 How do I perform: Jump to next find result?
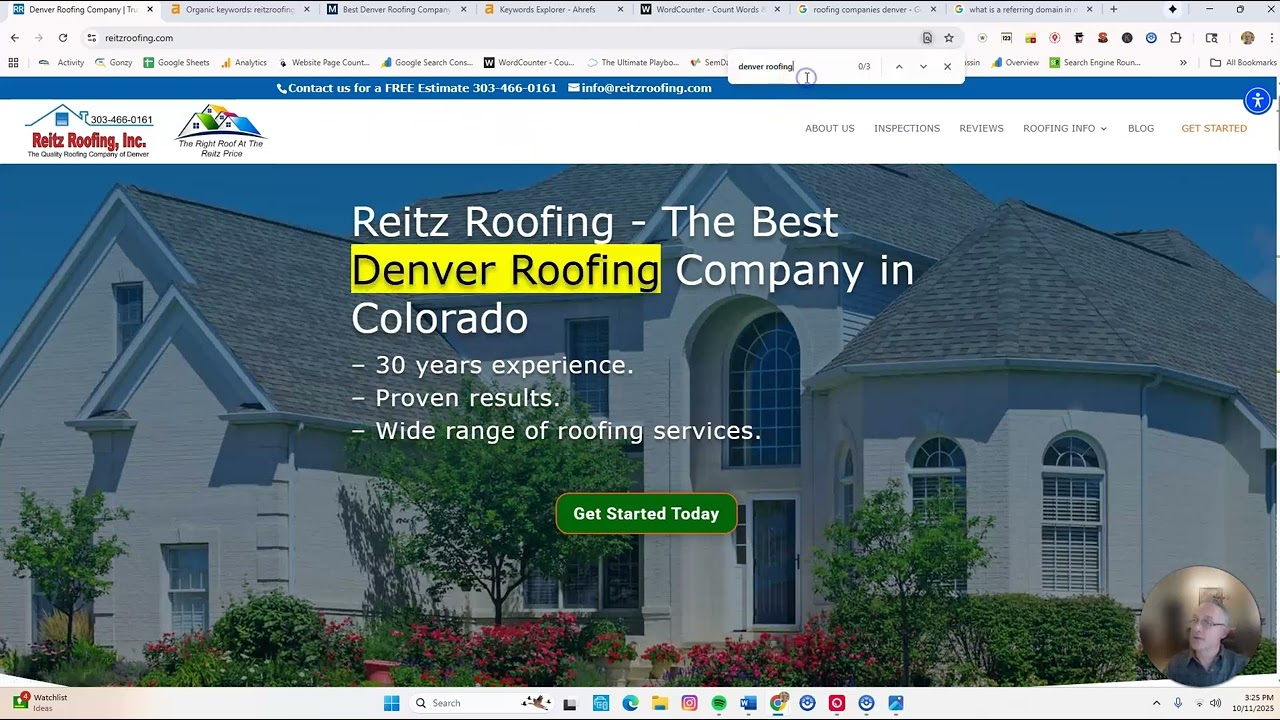tap(923, 66)
